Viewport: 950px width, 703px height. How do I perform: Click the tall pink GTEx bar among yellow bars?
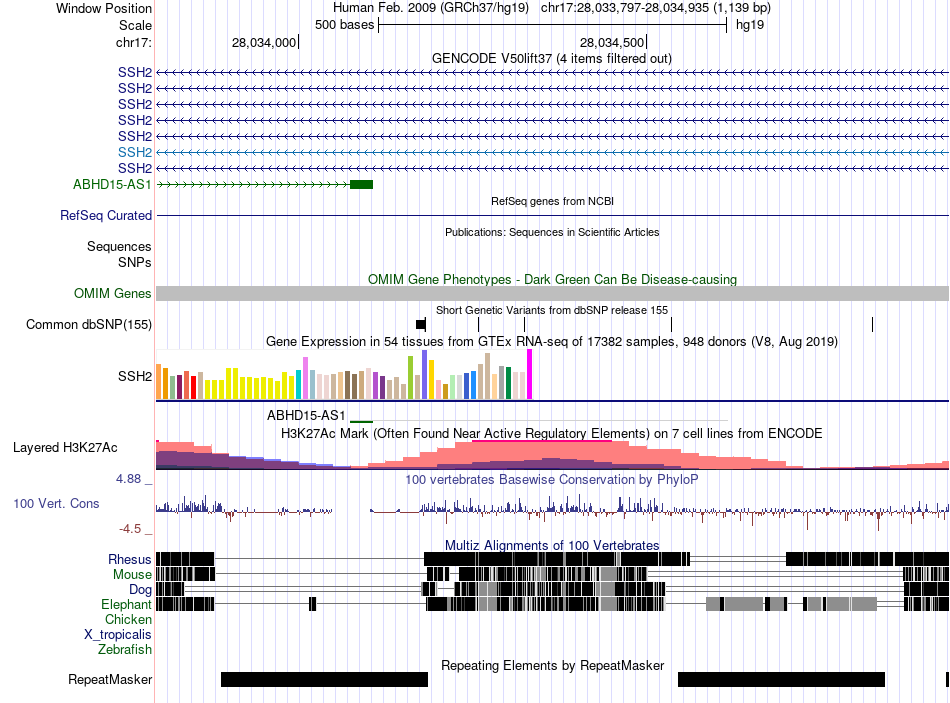(305, 378)
